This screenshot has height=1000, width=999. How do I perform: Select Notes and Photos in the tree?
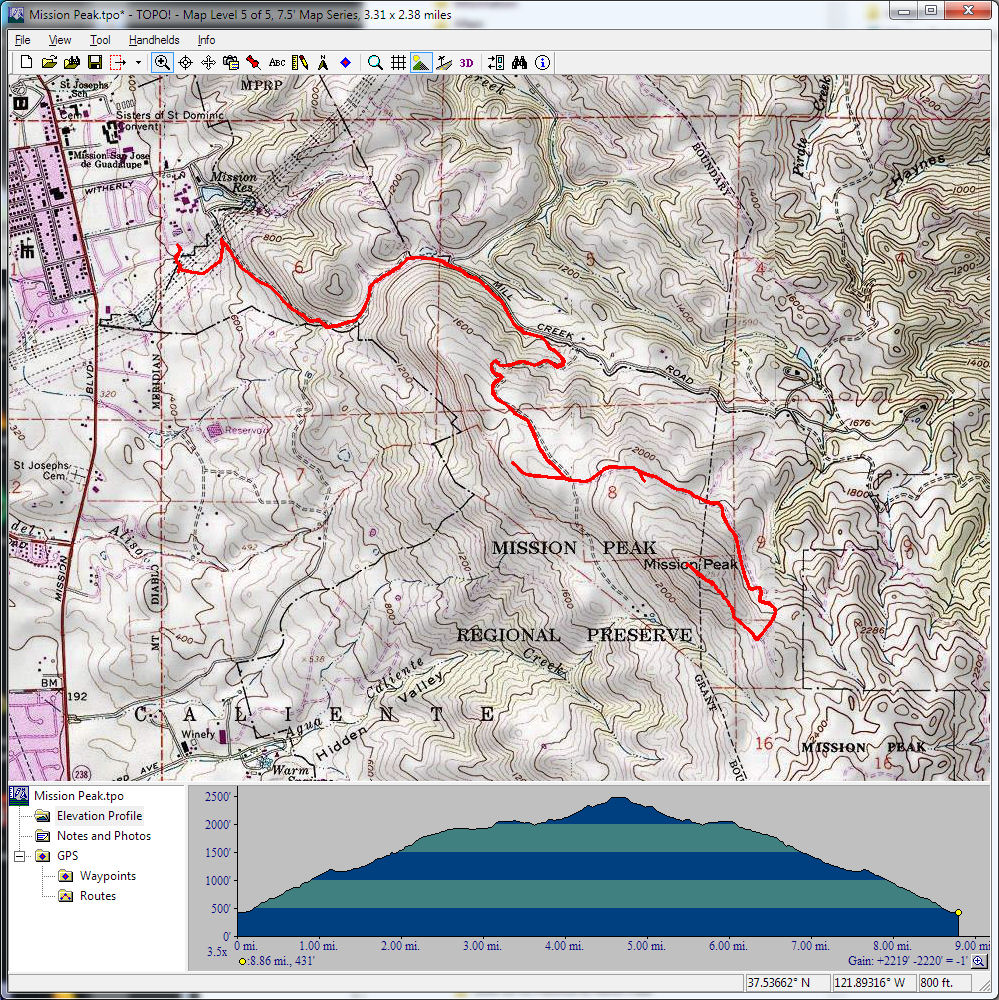click(x=103, y=836)
